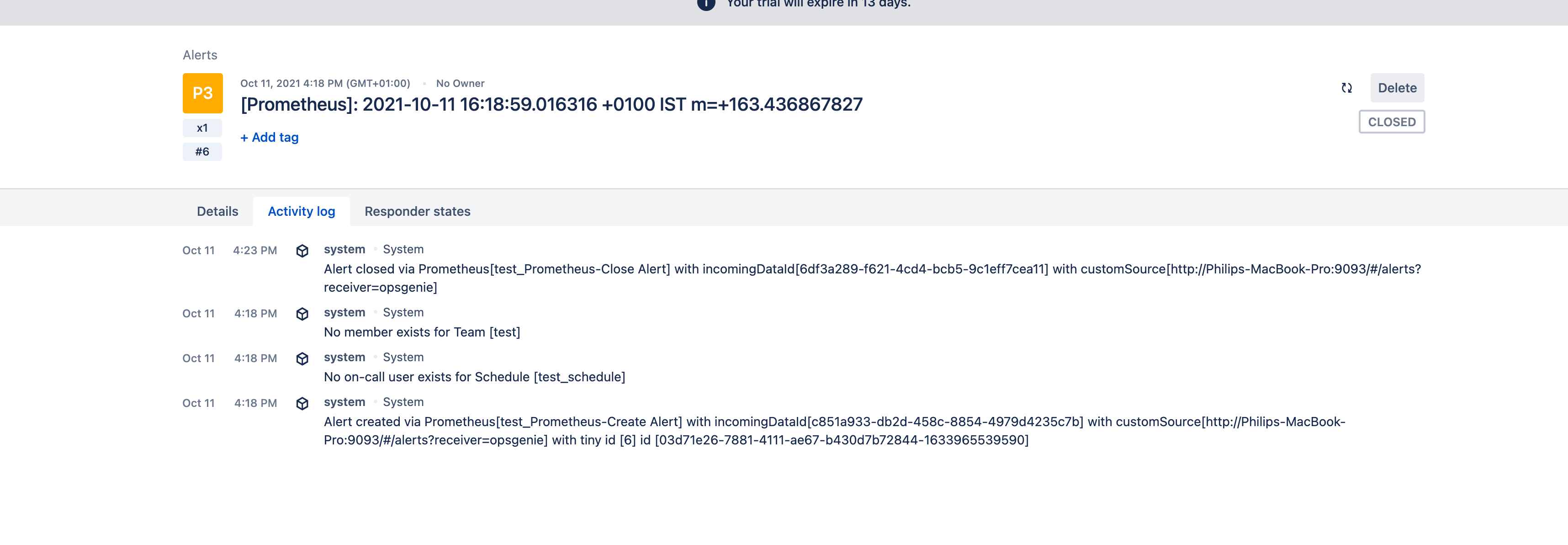Select the system icon on the alert created entry
Viewport: 1568px width, 545px height.
(302, 402)
